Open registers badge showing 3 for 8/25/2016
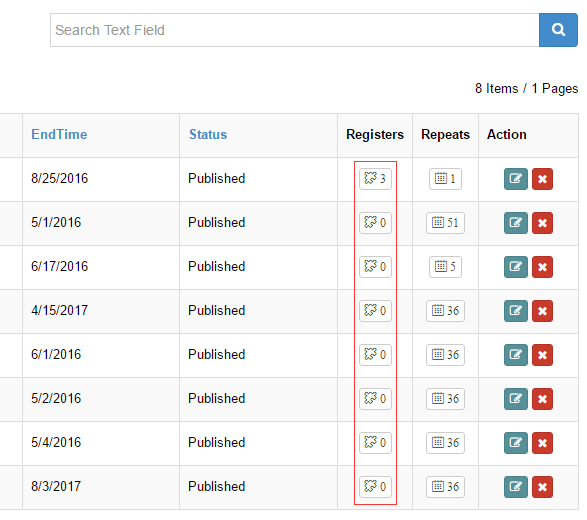The width and height of the screenshot is (587, 520). click(x=375, y=179)
